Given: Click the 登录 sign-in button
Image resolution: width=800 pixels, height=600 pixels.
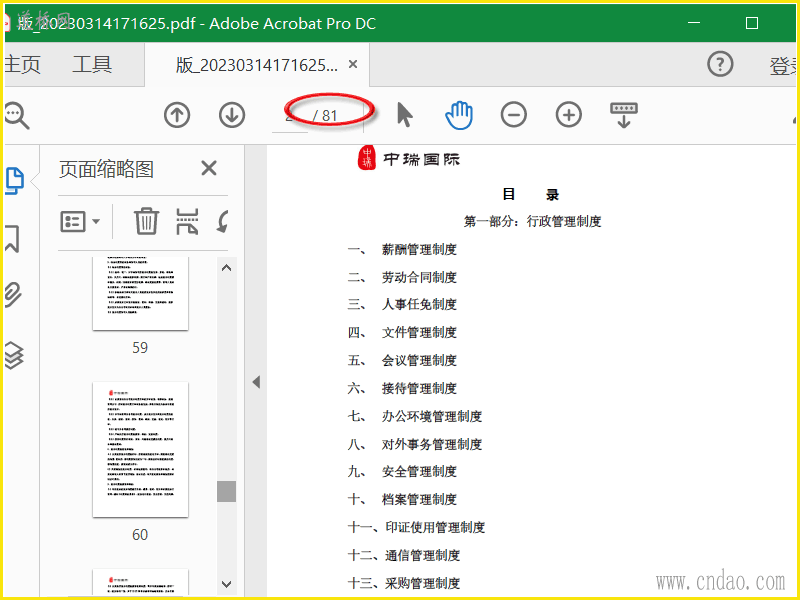Looking at the screenshot, I should click(784, 66).
